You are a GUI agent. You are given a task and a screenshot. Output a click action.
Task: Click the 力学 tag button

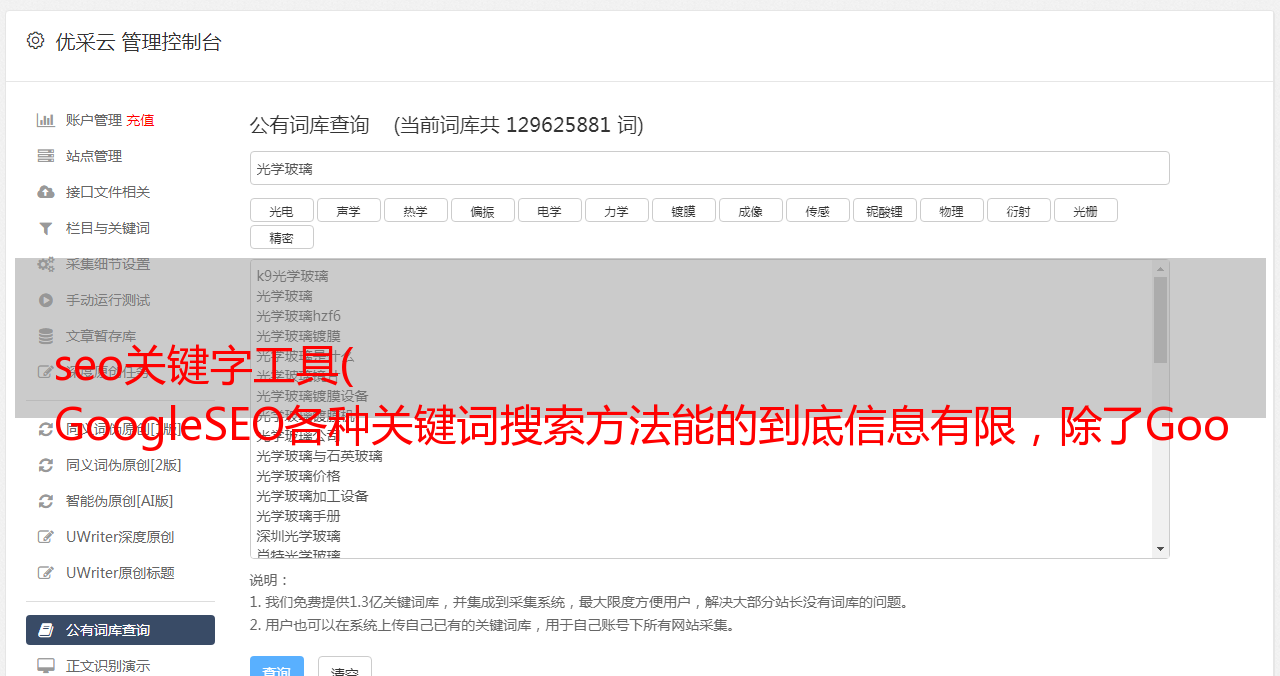[x=617, y=211]
